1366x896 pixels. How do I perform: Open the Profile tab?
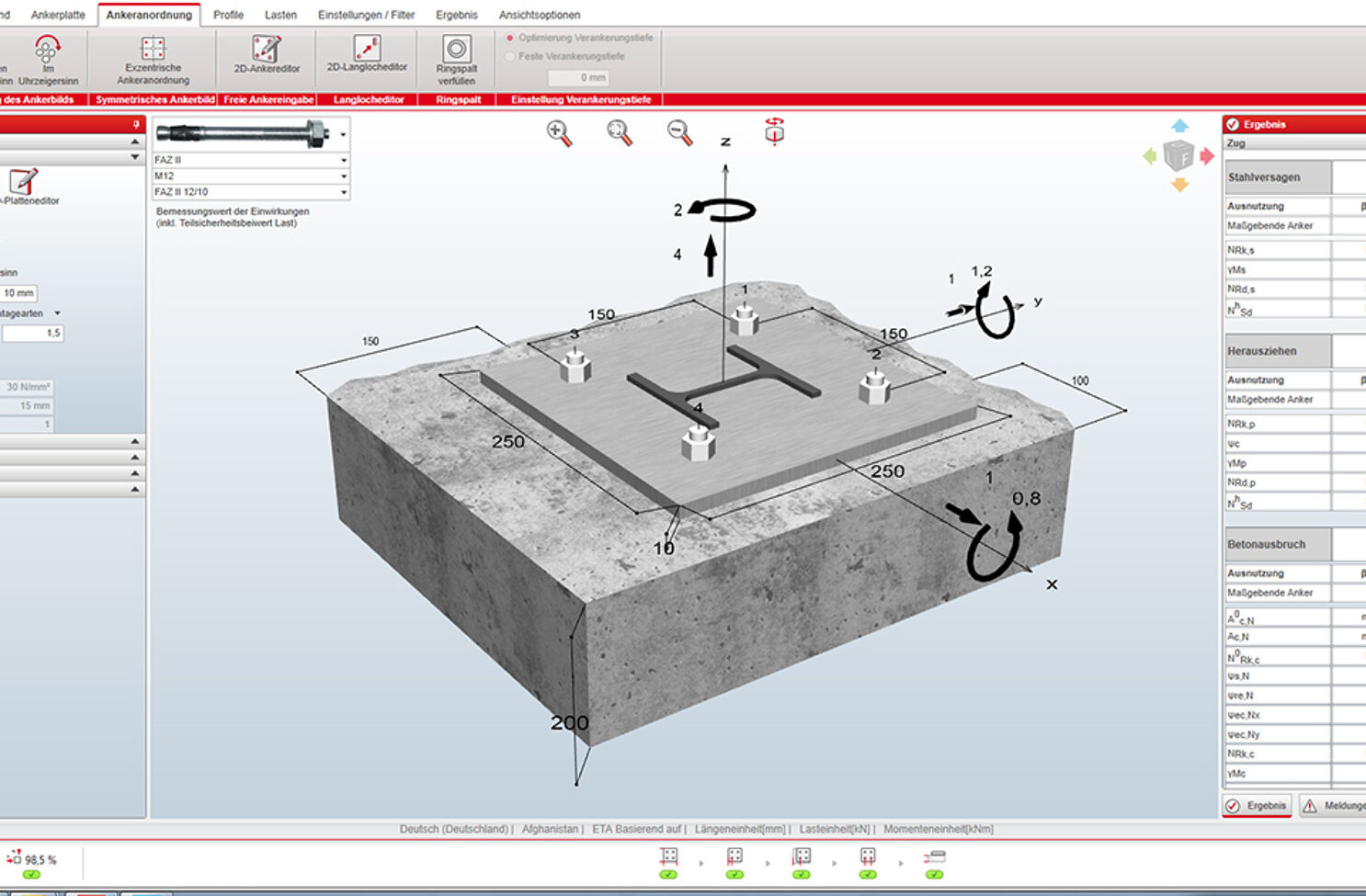click(228, 15)
